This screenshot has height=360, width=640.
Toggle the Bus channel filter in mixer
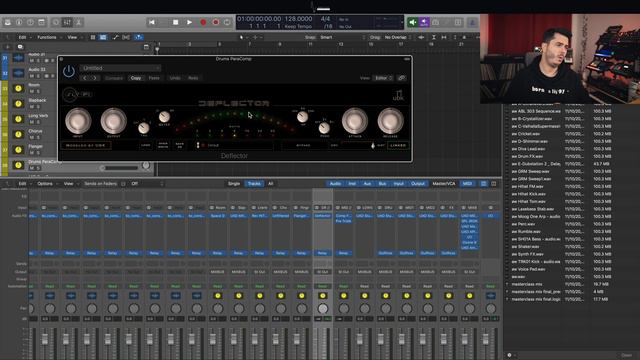(x=382, y=184)
